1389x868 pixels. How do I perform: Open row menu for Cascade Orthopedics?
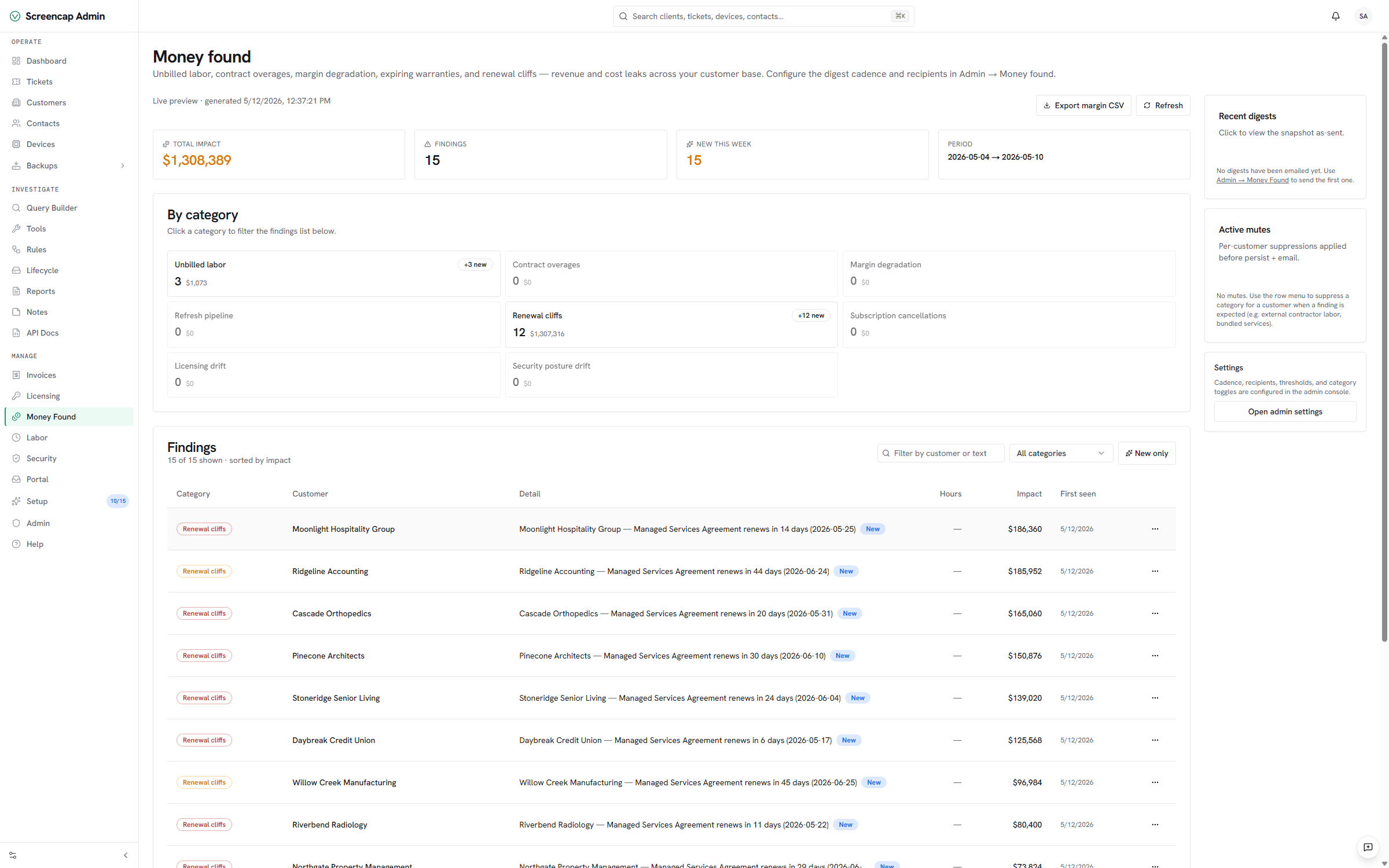click(1155, 613)
